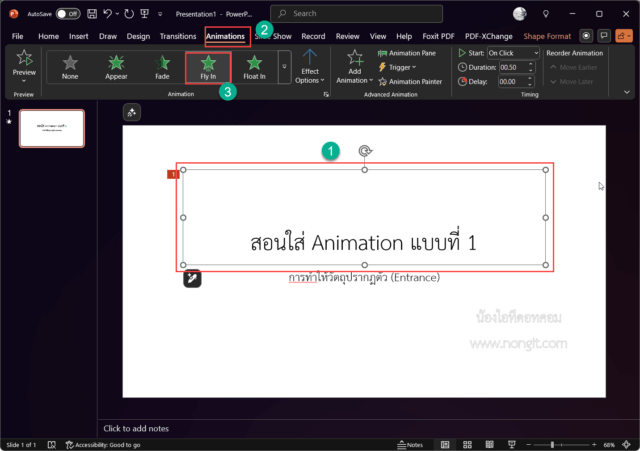Switch to the Transitions tab
Viewport: 640px width, 451px height.
coord(178,36)
